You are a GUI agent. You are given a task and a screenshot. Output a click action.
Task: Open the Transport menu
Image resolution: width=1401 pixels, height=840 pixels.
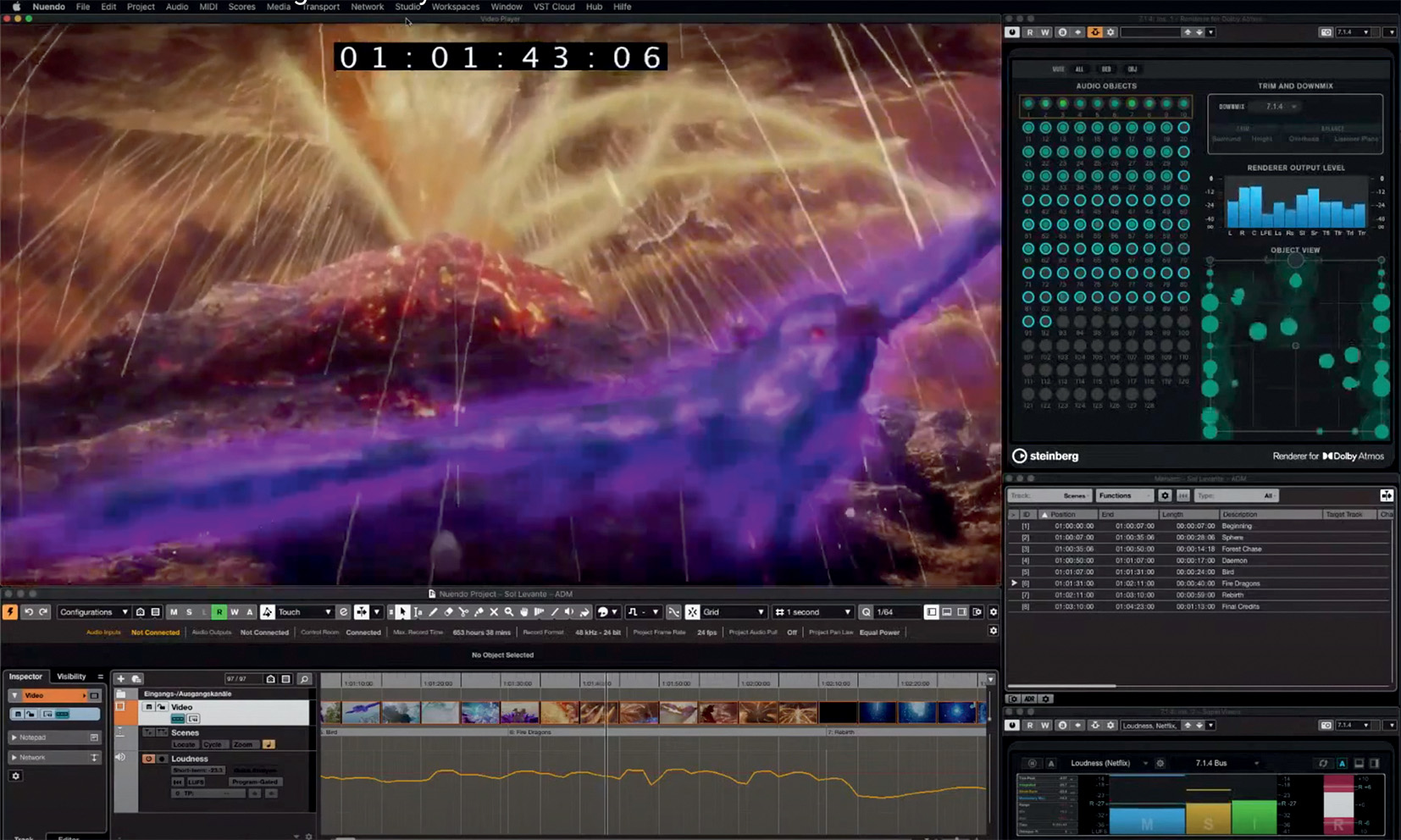coord(320,7)
